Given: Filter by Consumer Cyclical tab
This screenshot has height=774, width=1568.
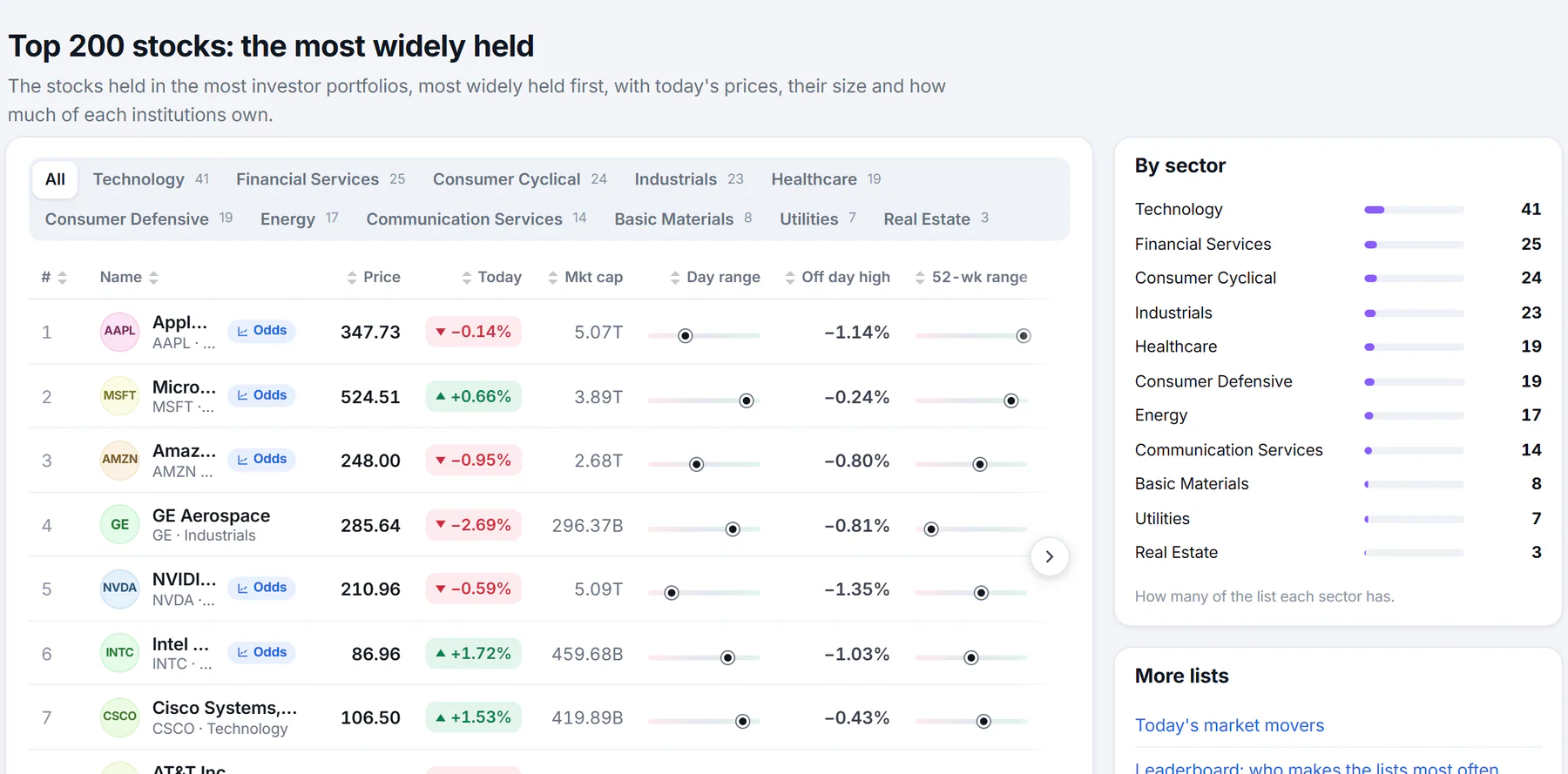Looking at the screenshot, I should pos(520,179).
